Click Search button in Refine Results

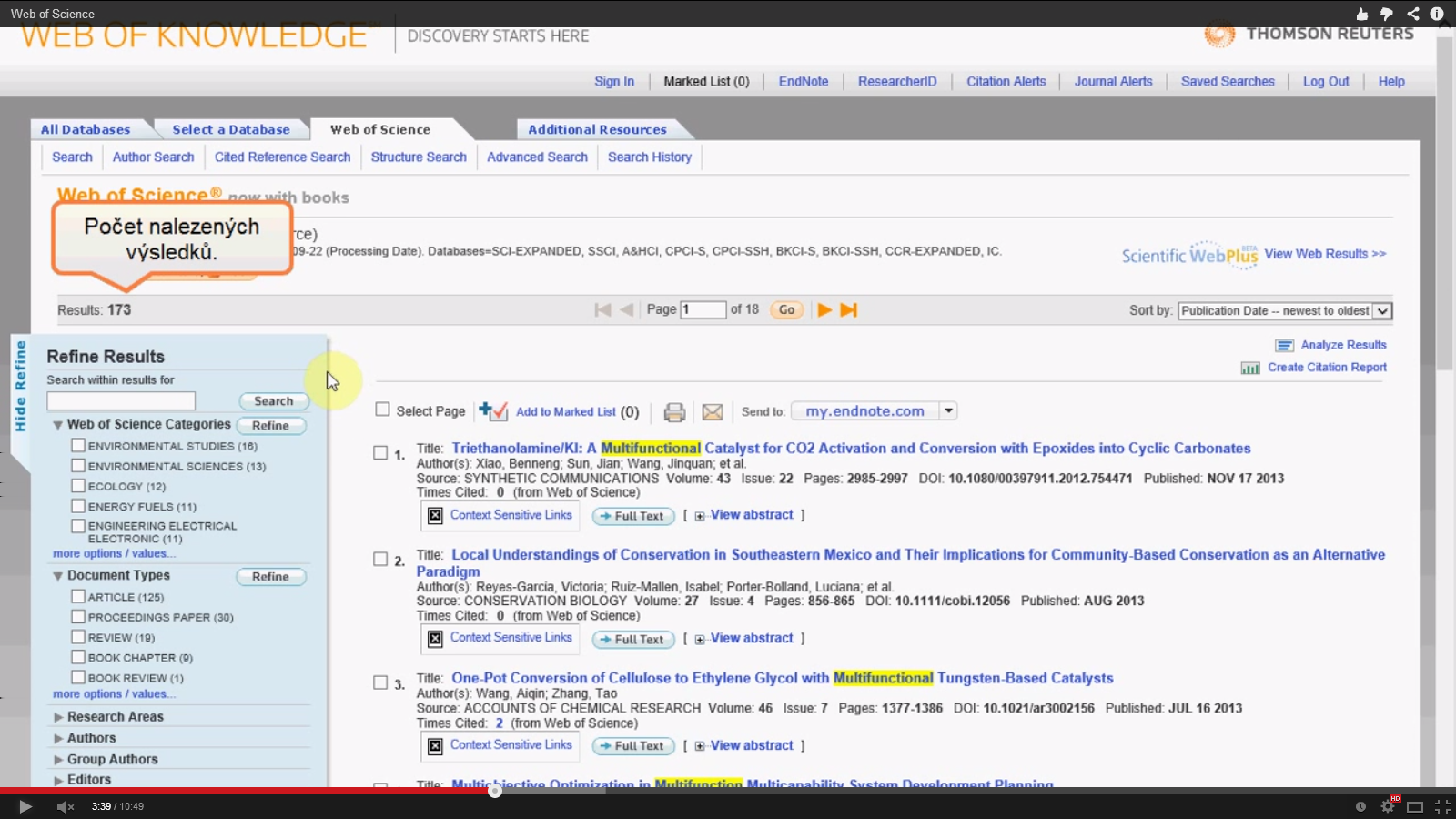click(274, 400)
